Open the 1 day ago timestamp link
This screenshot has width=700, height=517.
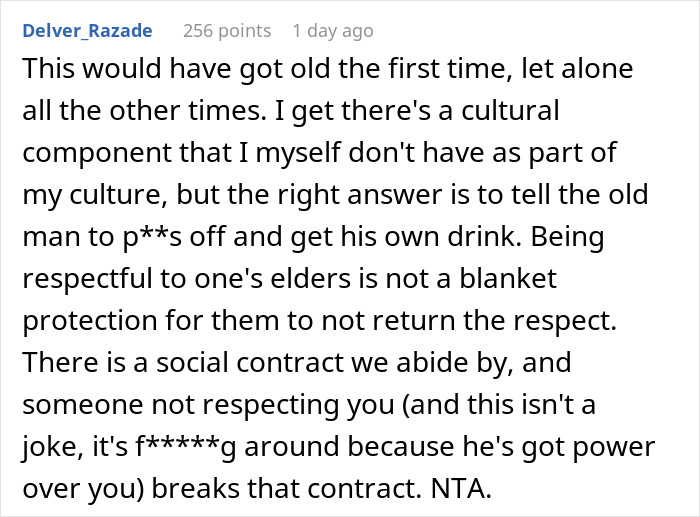[333, 31]
